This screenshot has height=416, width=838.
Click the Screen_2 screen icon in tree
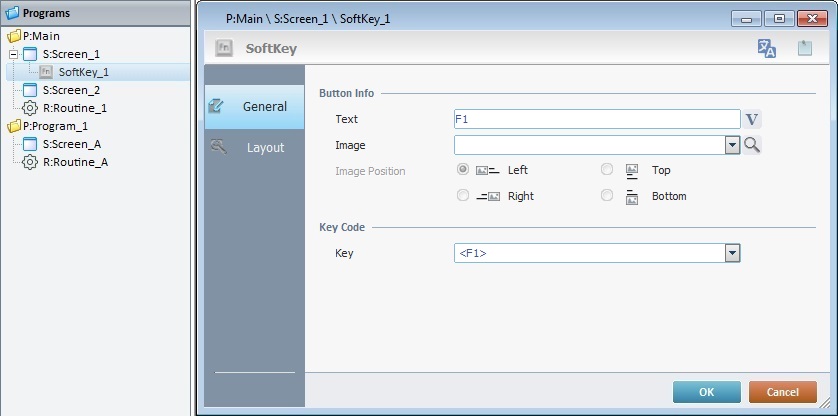pyautogui.click(x=30, y=90)
